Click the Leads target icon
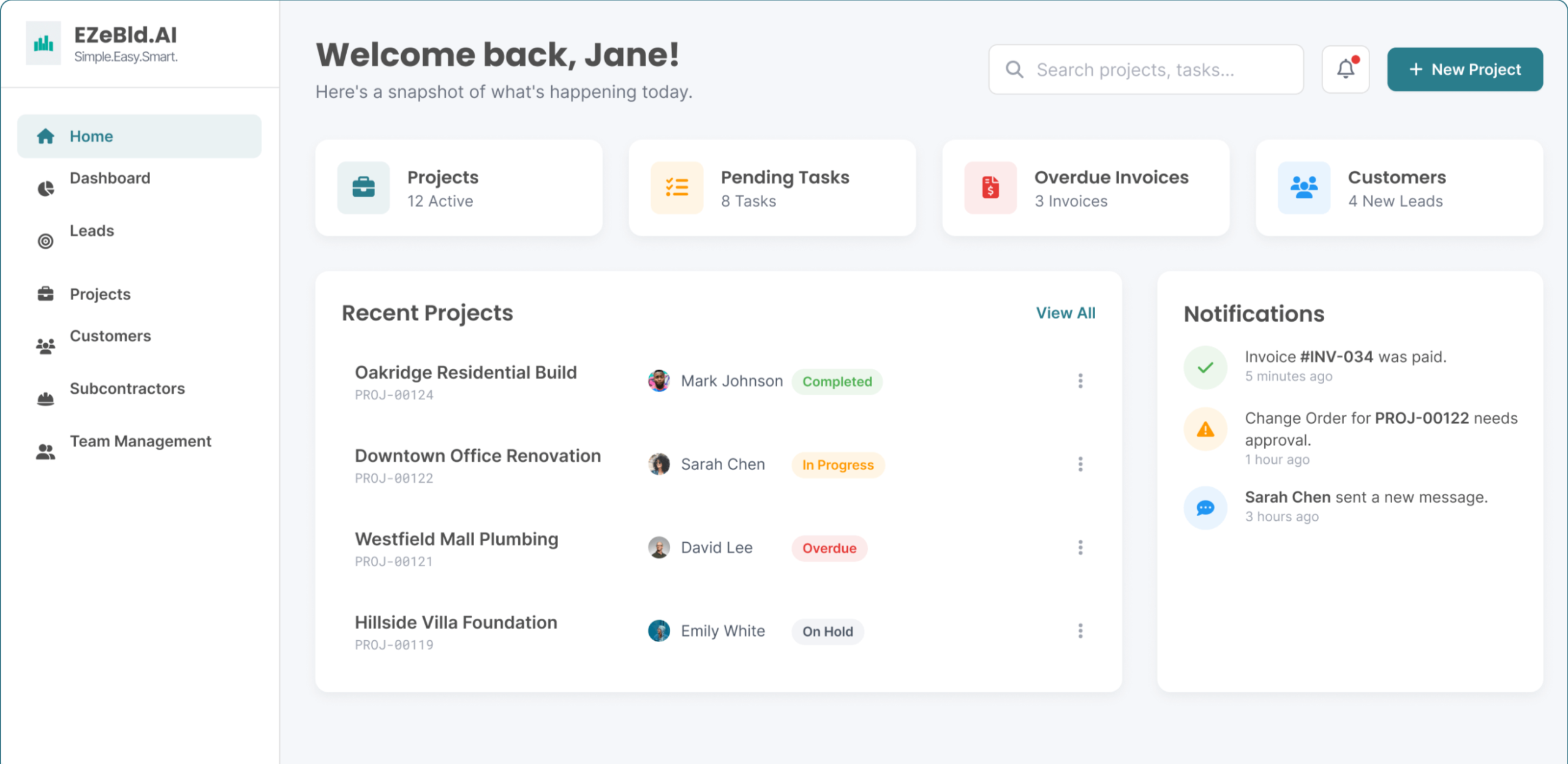Screen dimensions: 1568x764 pyautogui.click(x=46, y=241)
